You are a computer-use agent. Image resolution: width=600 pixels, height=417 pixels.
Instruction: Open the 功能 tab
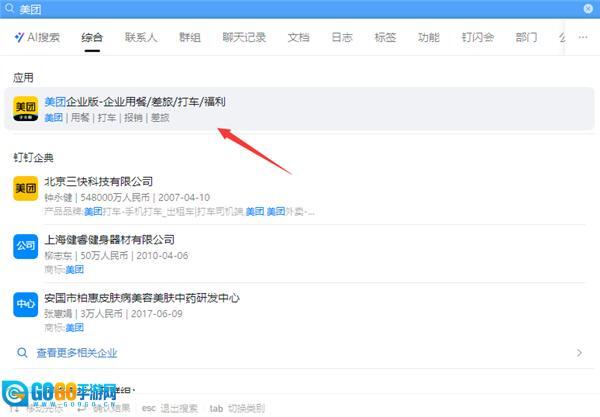[x=428, y=38]
